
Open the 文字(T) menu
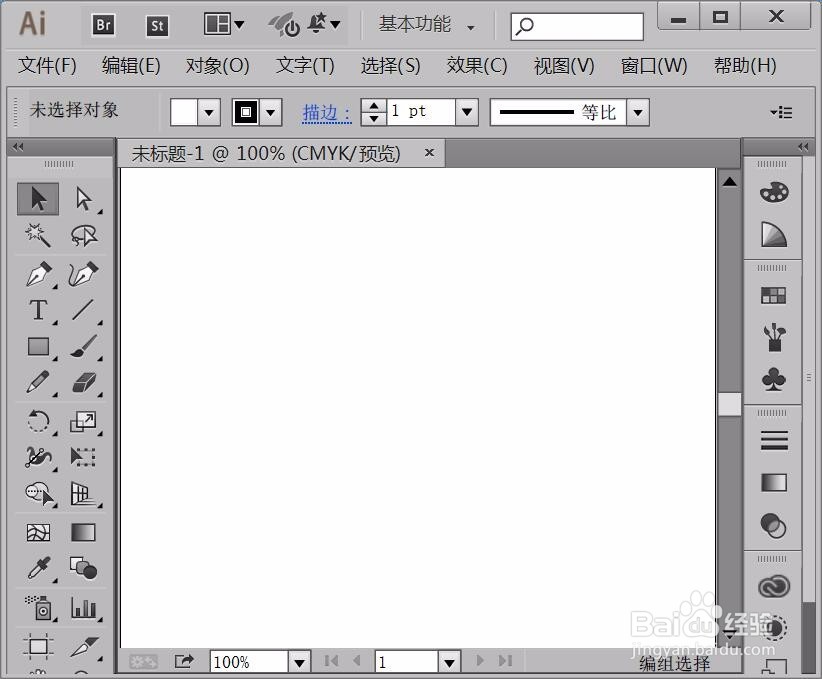coord(305,66)
